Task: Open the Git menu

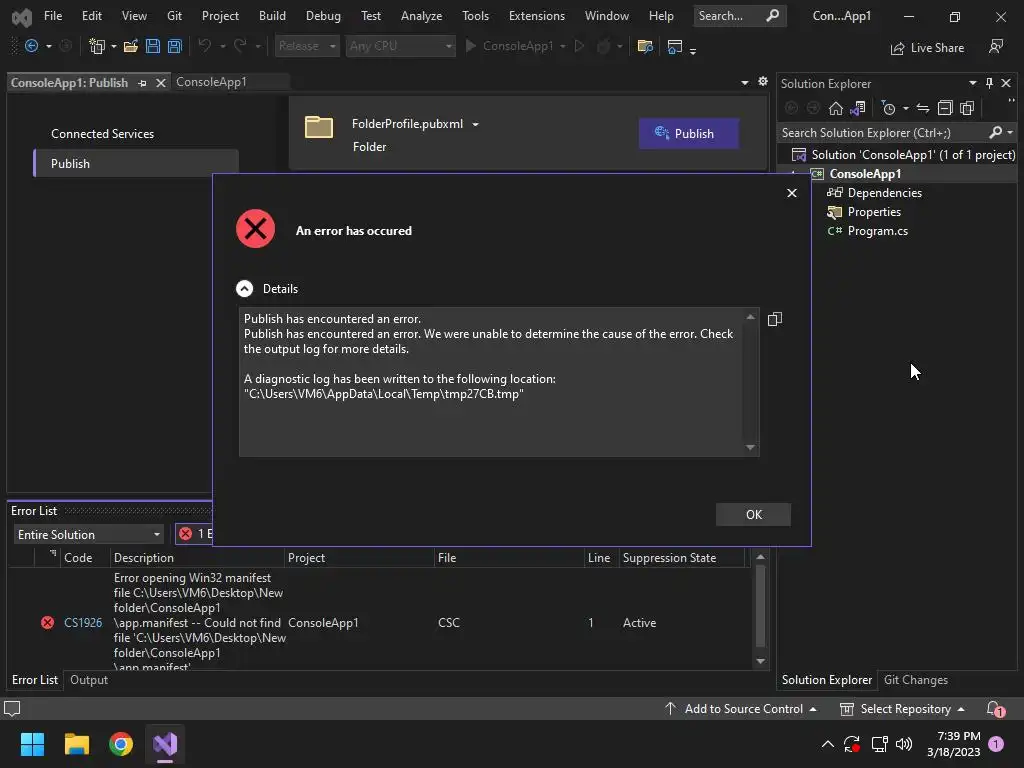Action: [174, 16]
